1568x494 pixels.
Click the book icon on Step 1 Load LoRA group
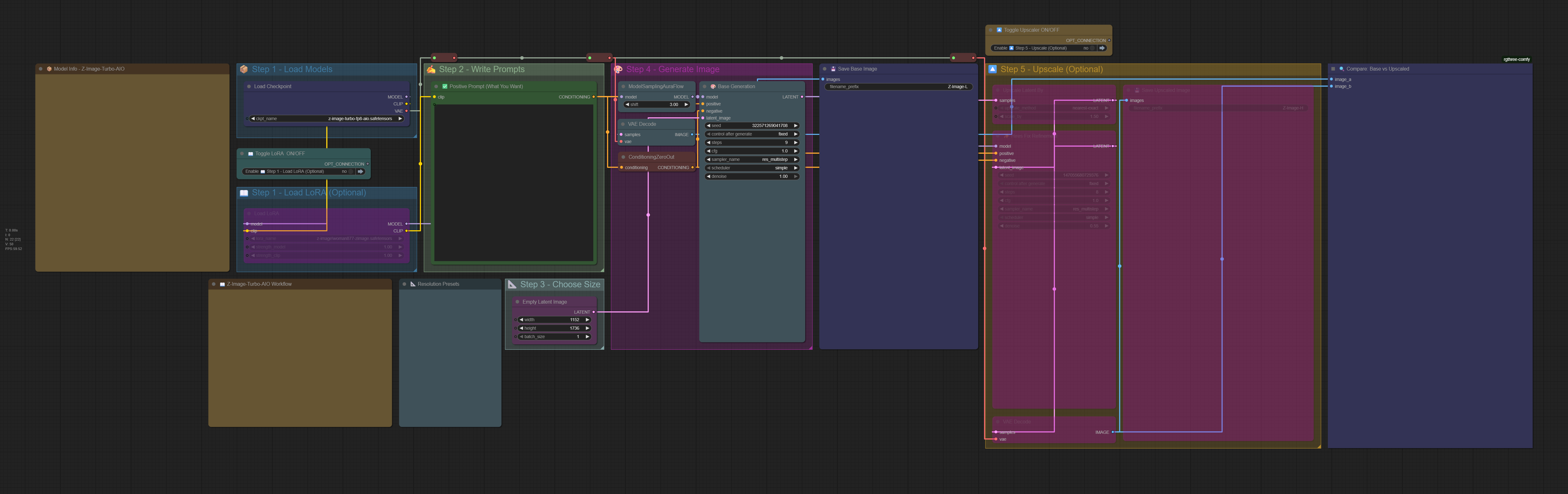coord(244,193)
